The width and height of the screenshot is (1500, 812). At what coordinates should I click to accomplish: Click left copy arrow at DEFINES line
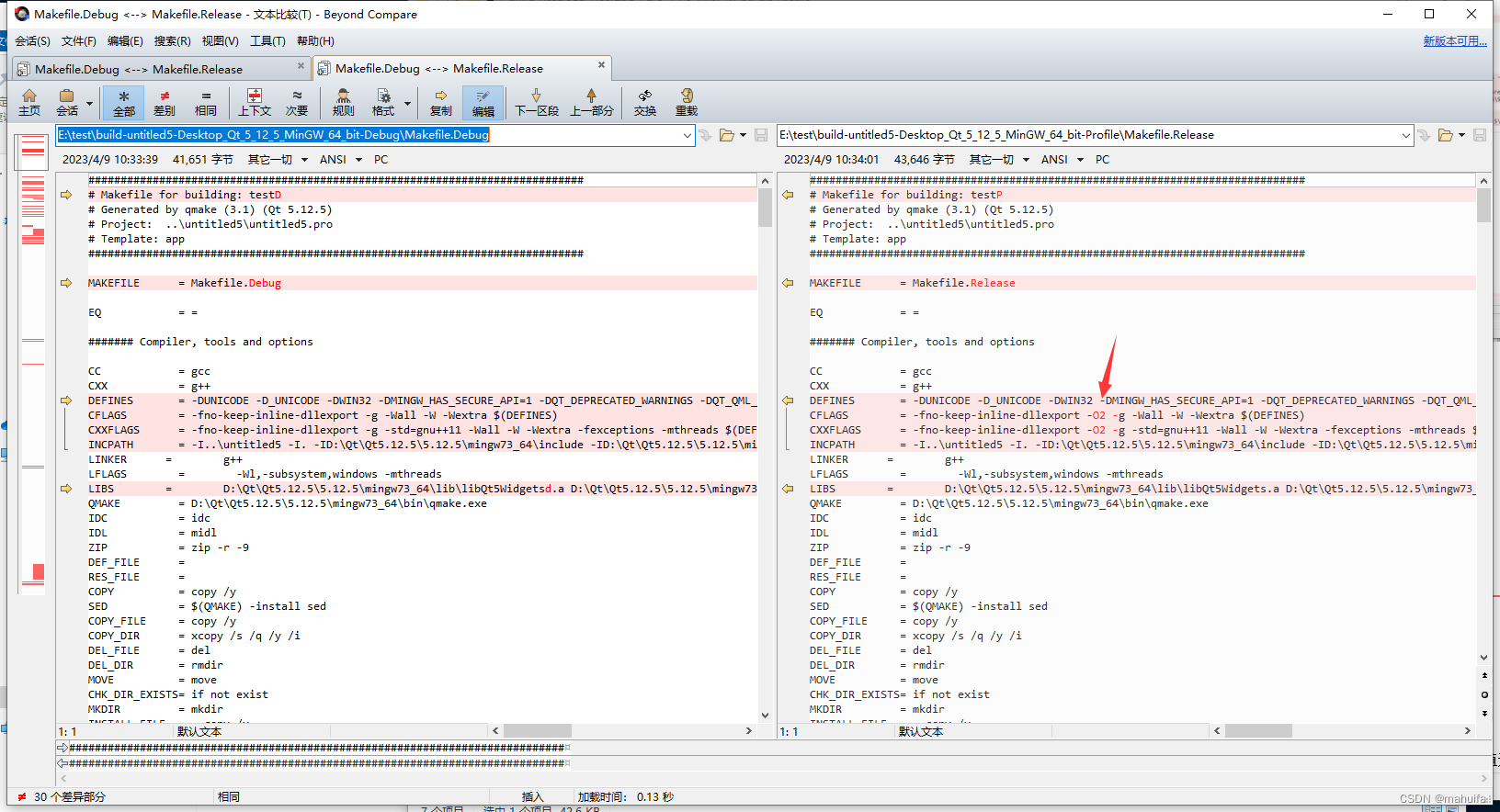tap(66, 400)
